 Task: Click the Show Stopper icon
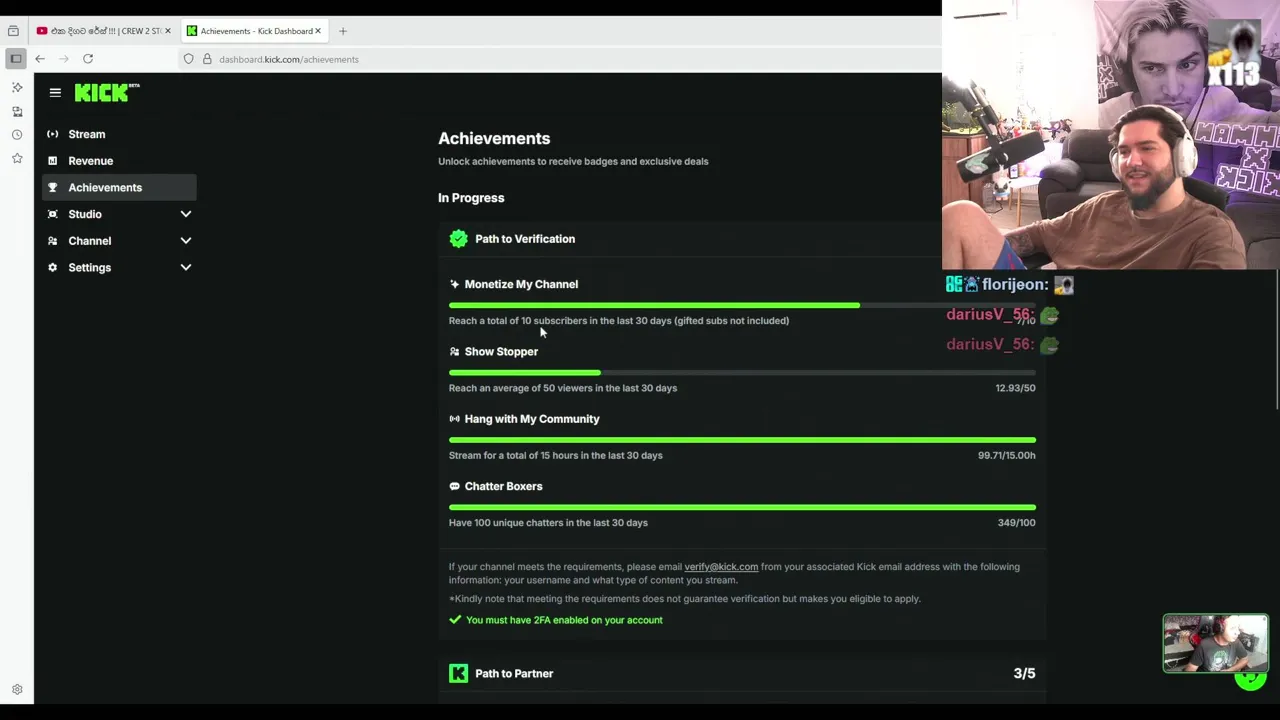click(x=454, y=352)
